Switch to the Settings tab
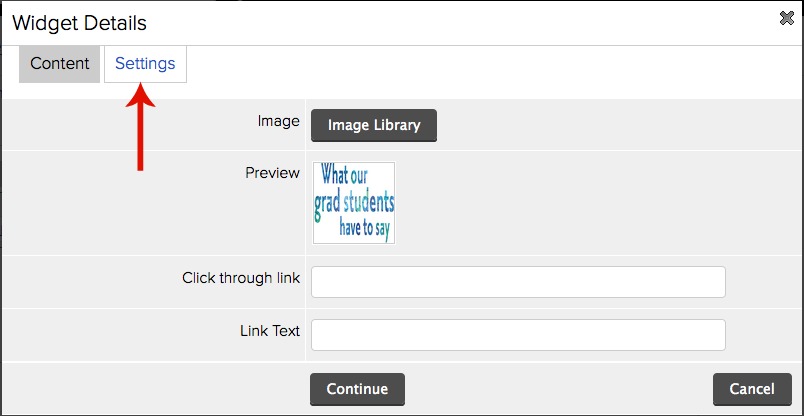This screenshot has height=416, width=804. [145, 64]
